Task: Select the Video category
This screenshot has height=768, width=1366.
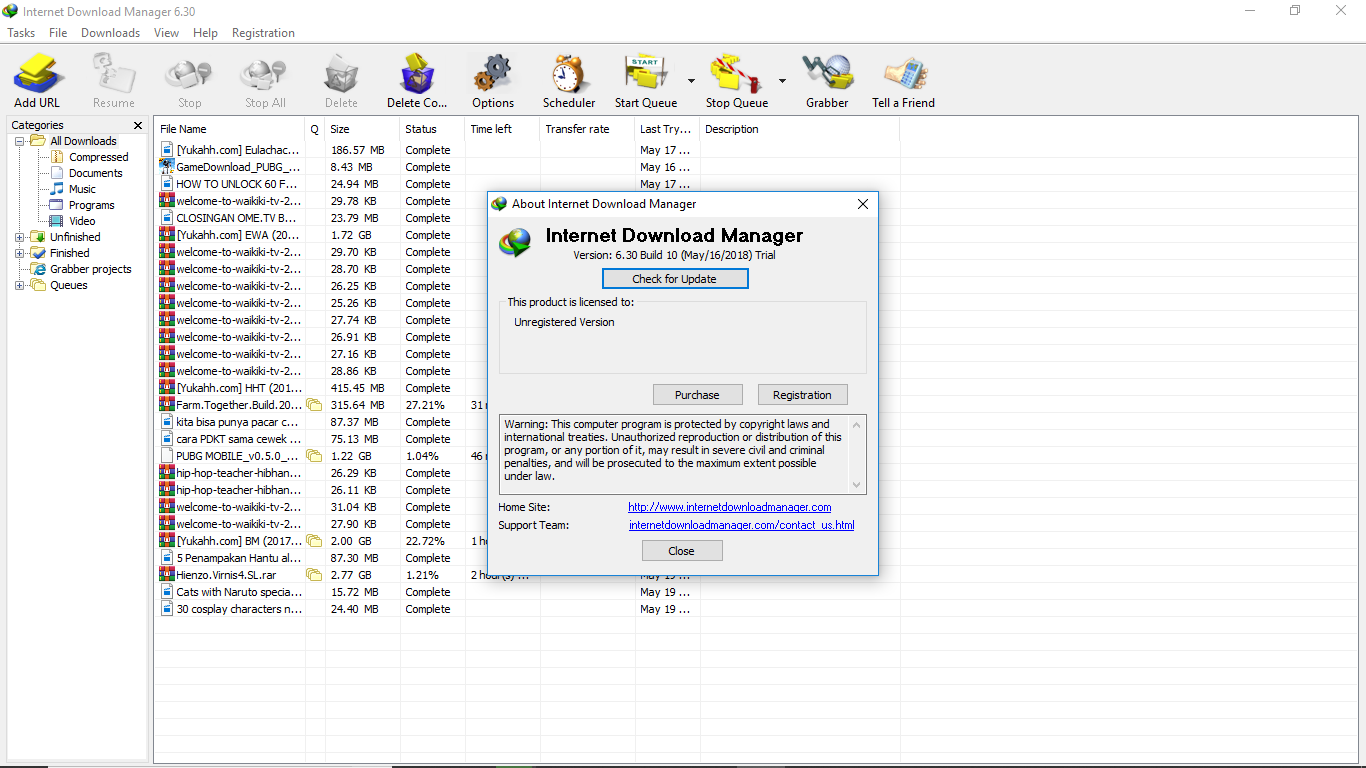Action: click(x=82, y=221)
